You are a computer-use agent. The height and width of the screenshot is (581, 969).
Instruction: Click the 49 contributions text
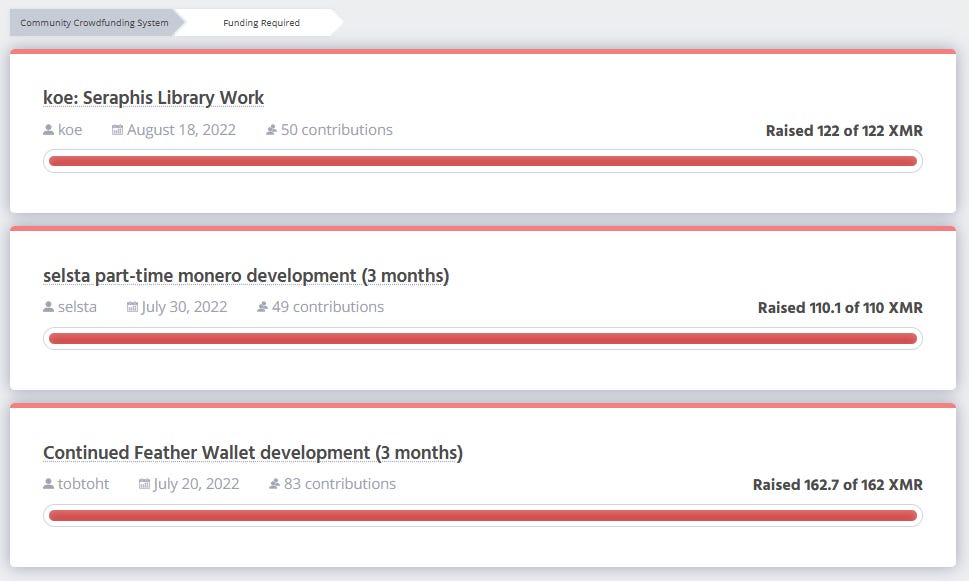tap(328, 307)
